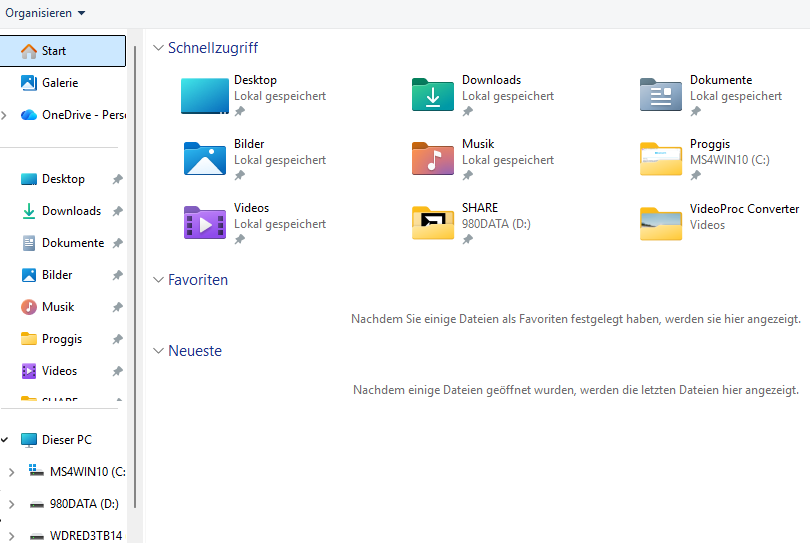This screenshot has height=548, width=810.
Task: Click the MS4WIN10 drive icon
Action: tap(36, 471)
